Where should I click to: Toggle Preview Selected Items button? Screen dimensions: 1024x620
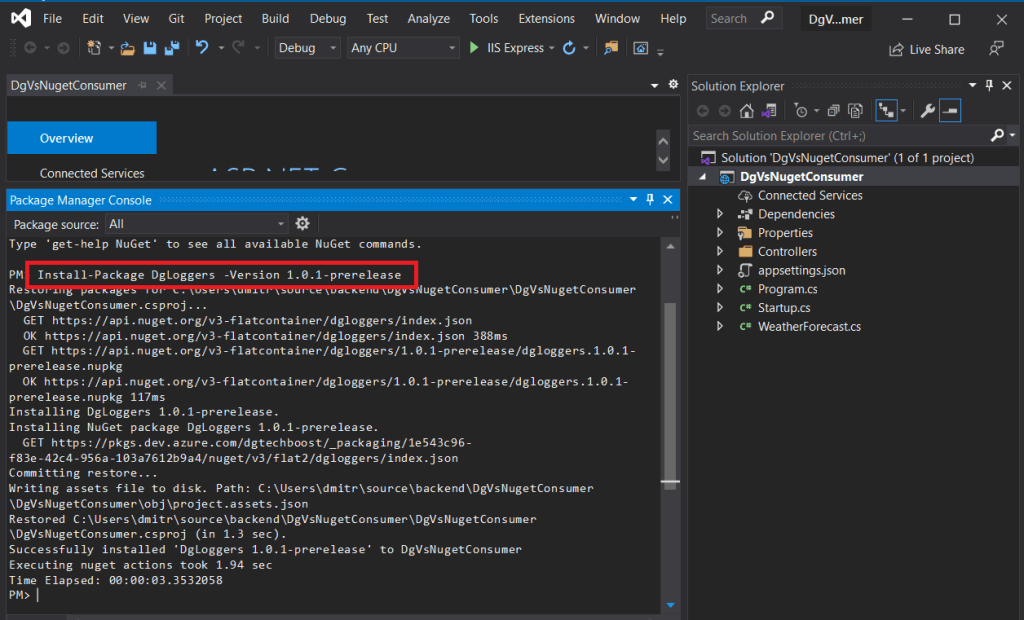(950, 111)
